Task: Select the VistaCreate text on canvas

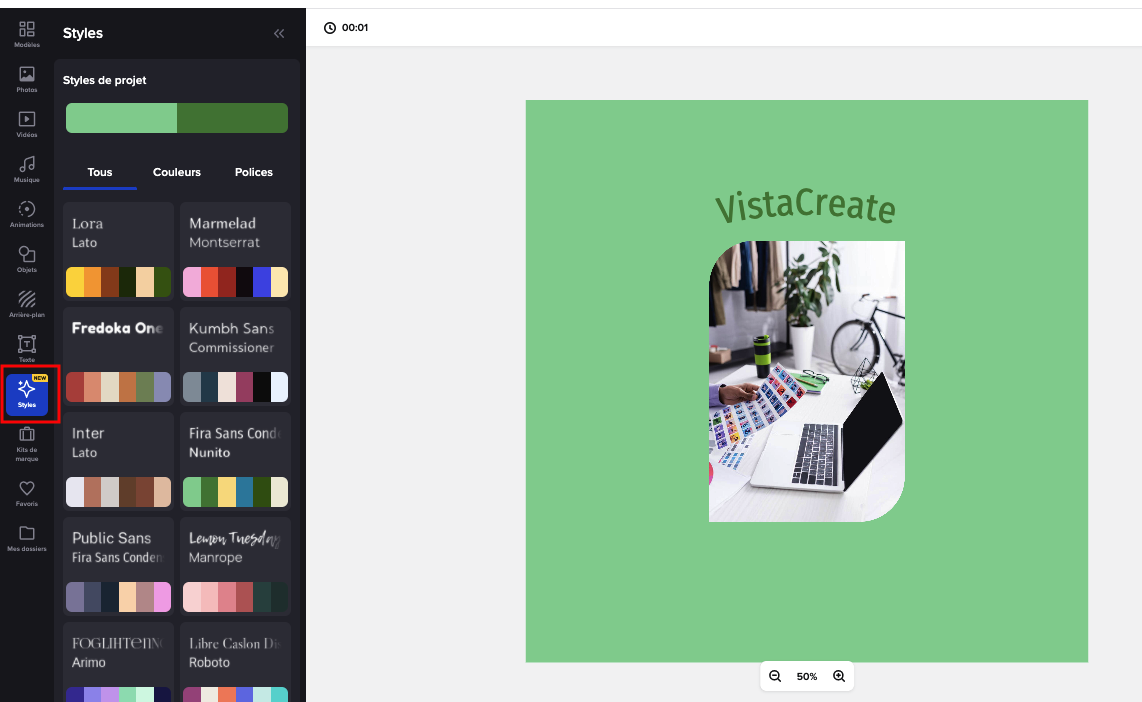Action: [x=806, y=206]
